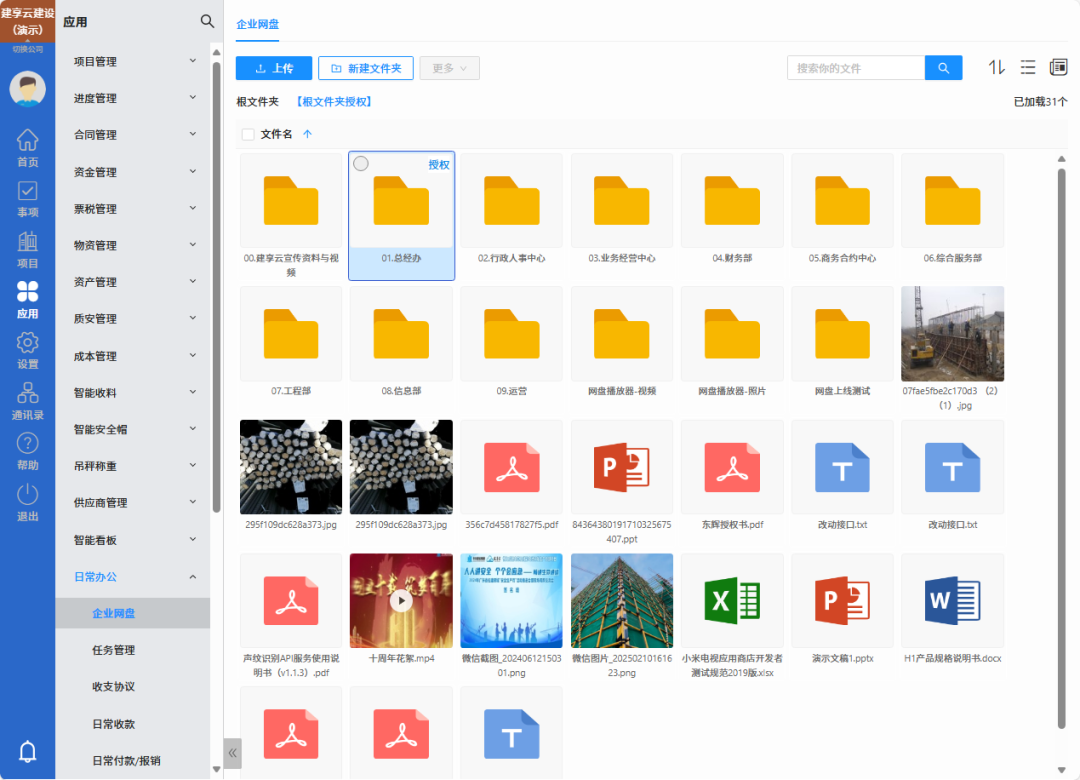Viewport: 1080px width, 780px height.
Task: Toggle 文件名 sort arrow in header
Action: (307, 134)
